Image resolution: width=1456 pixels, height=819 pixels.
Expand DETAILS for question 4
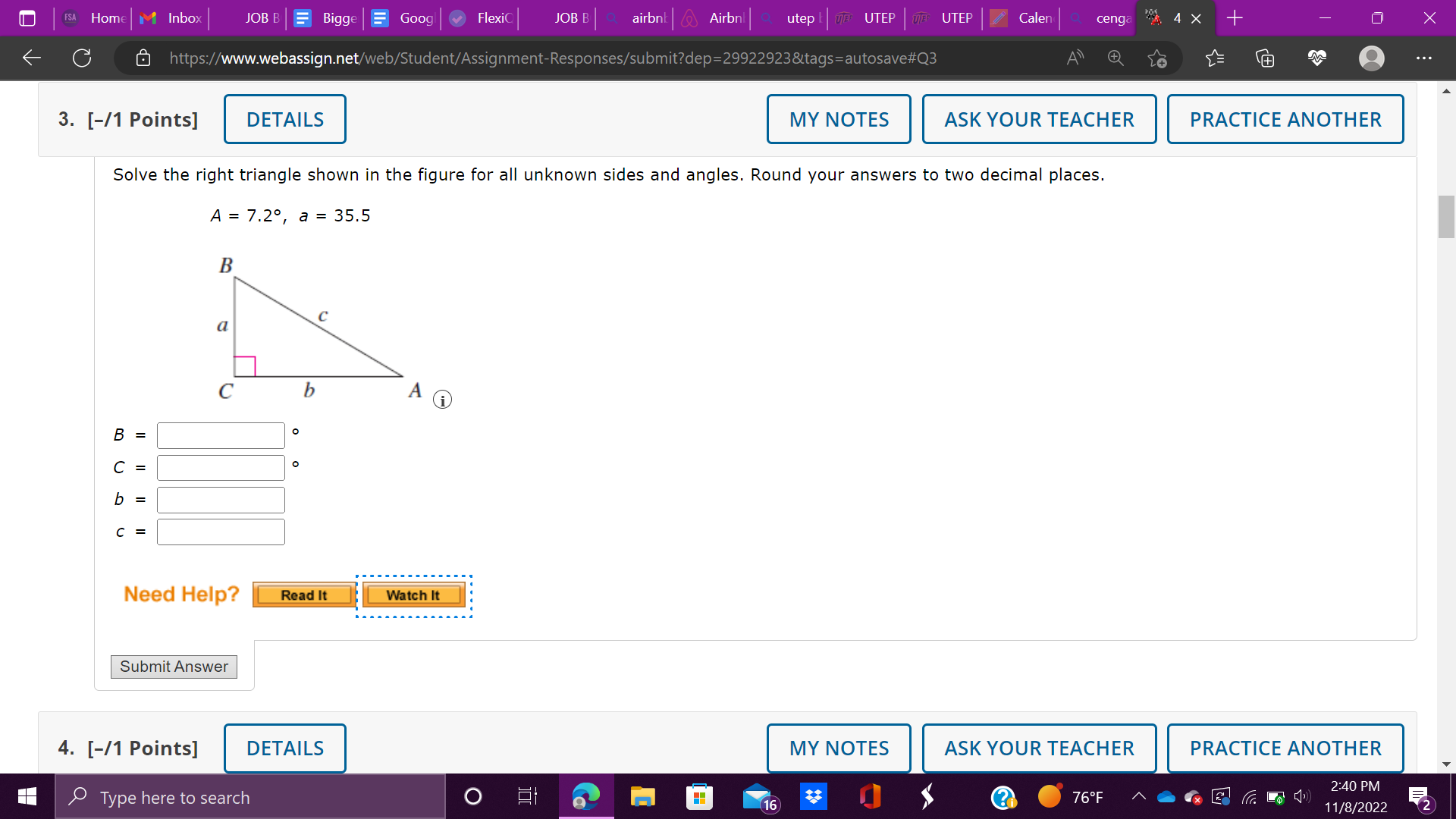(285, 748)
